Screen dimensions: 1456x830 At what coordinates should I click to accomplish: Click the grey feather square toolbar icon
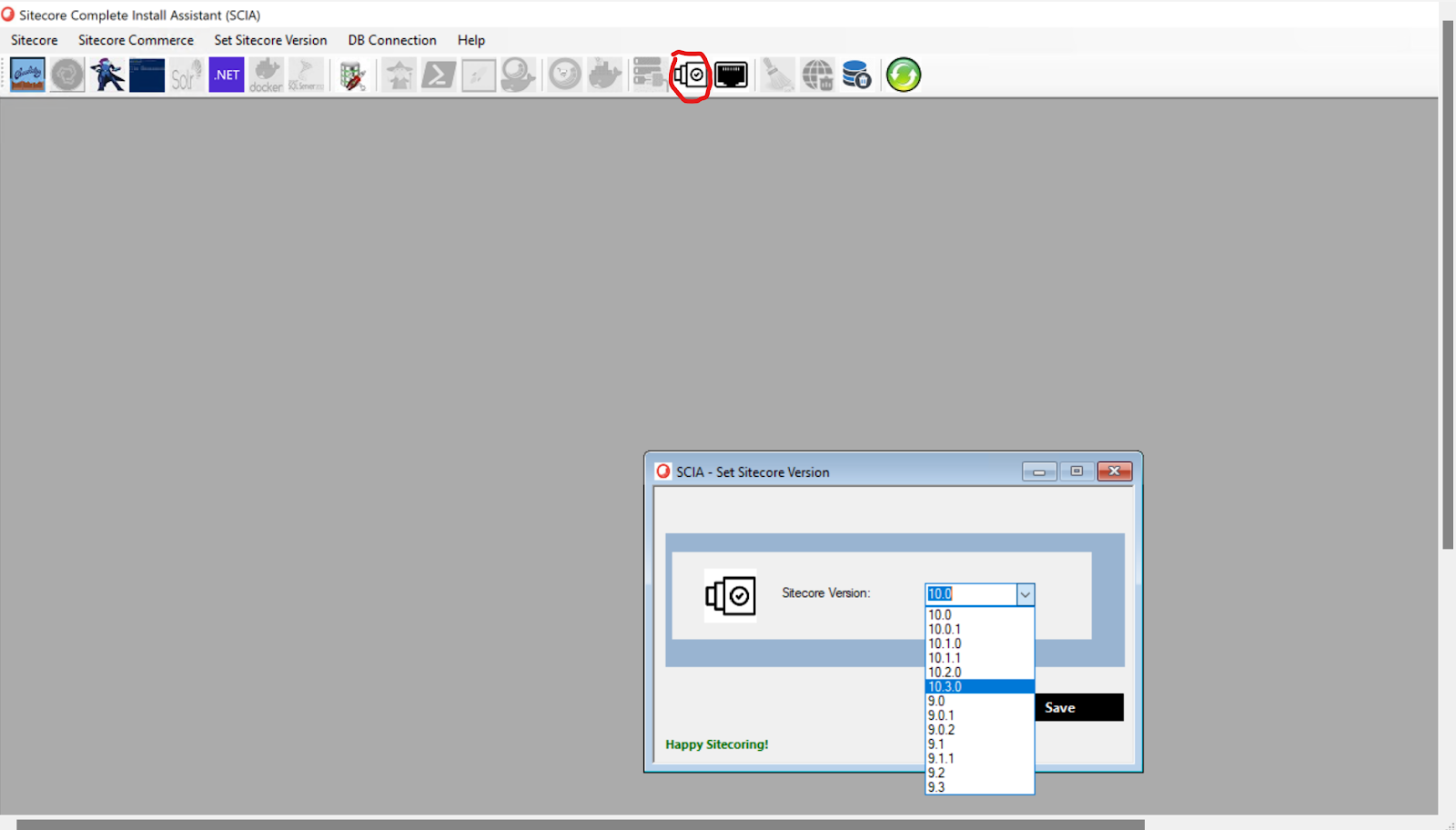pos(479,75)
